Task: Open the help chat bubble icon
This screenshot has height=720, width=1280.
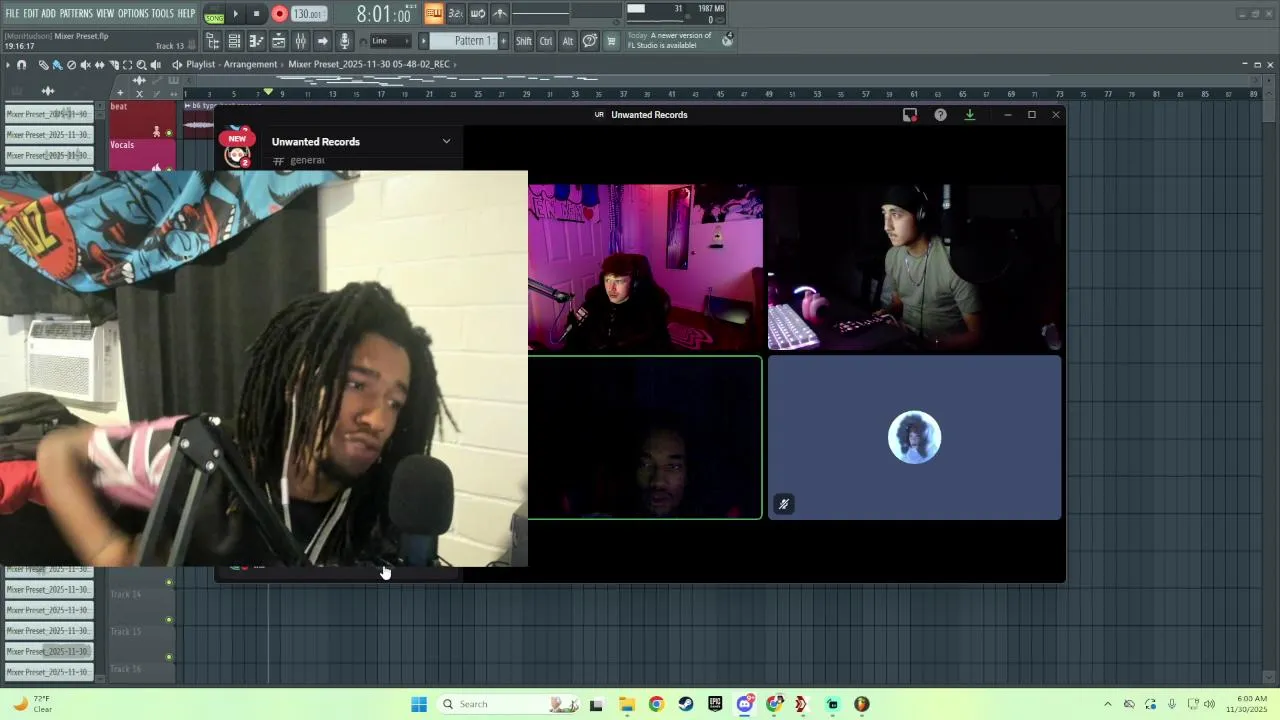Action: [x=590, y=41]
